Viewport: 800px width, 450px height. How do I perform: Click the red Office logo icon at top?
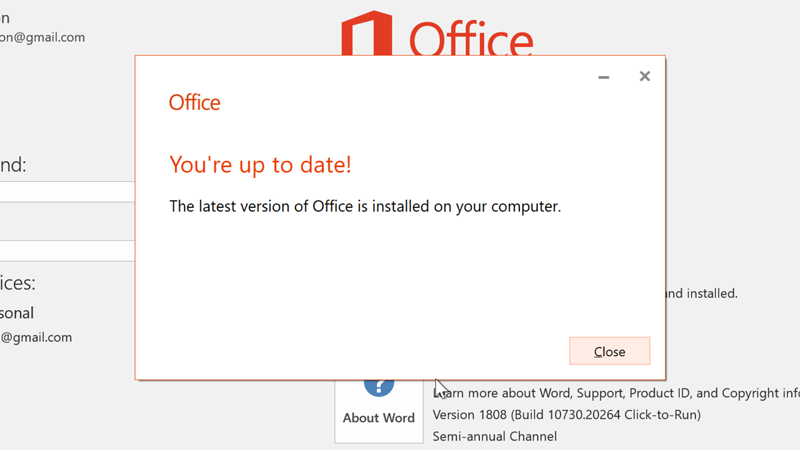(x=367, y=33)
